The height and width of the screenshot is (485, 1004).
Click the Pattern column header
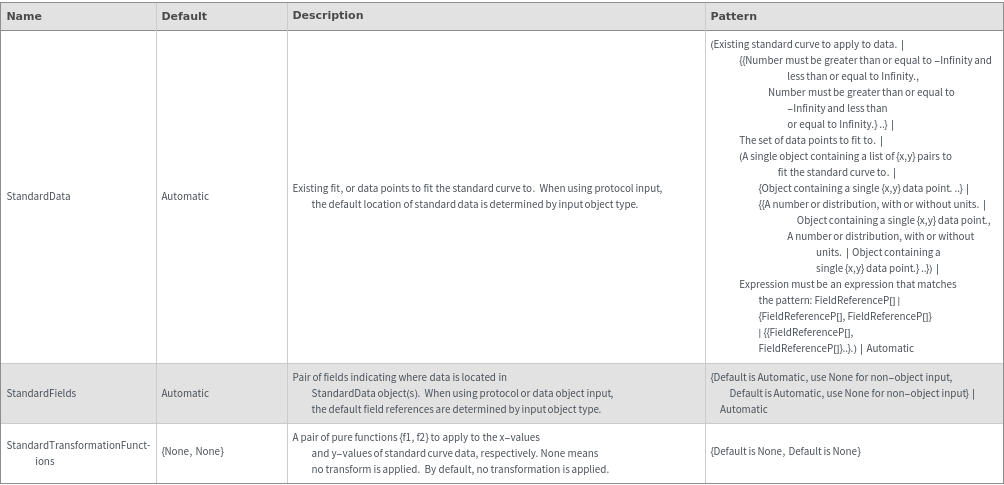click(733, 16)
